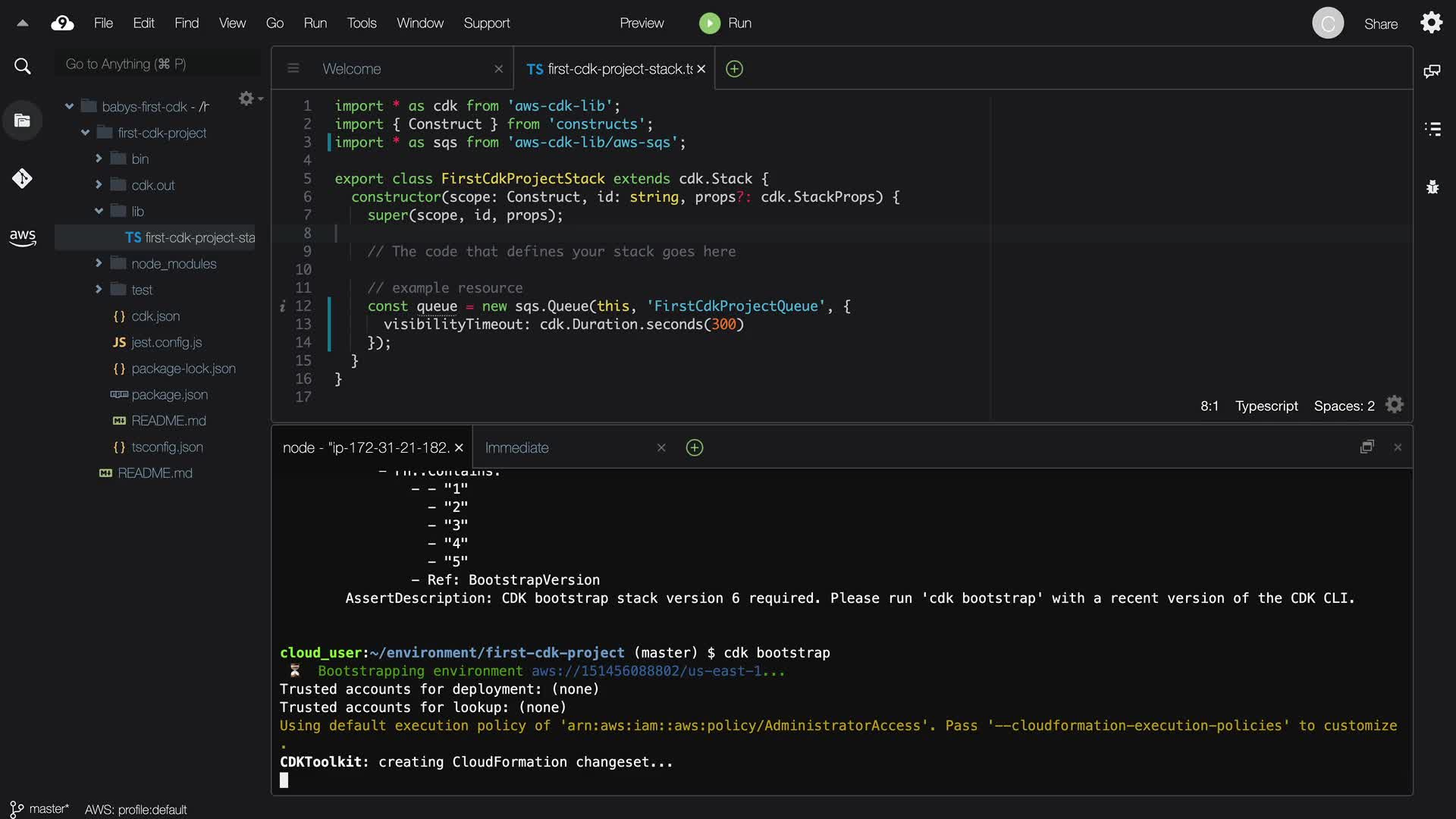Open the Debugger bug icon
The height and width of the screenshot is (819, 1456).
pyautogui.click(x=1432, y=187)
